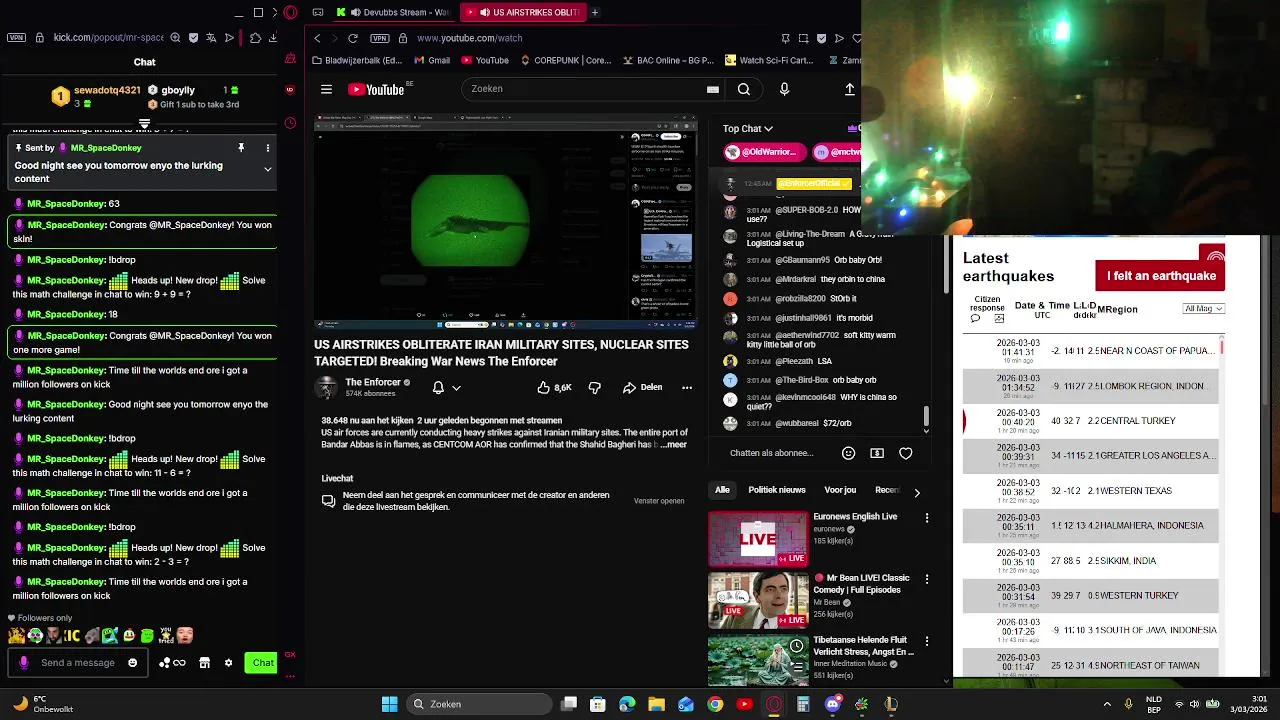Toggle VPN badge in YouTube address bar
Viewport: 1280px width, 720px height.
coord(378,38)
